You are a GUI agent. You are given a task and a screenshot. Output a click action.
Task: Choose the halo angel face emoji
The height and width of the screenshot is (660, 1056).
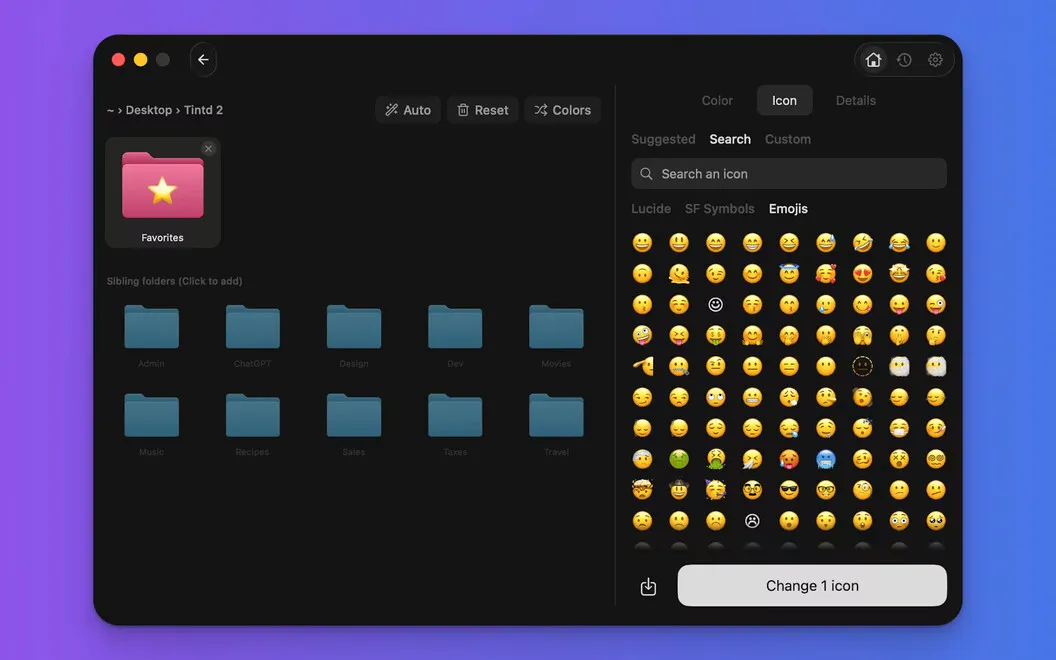(789, 273)
